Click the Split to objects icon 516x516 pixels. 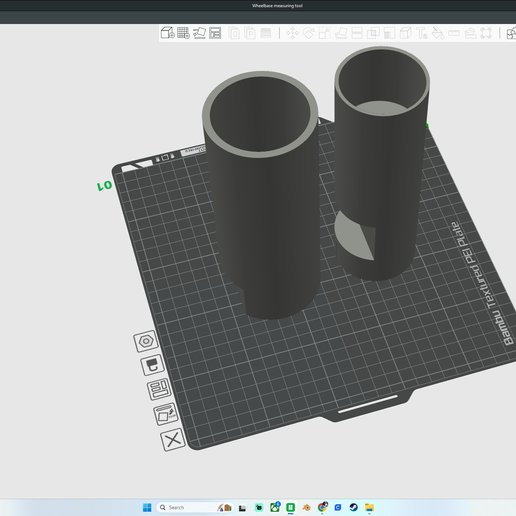[x=234, y=33]
